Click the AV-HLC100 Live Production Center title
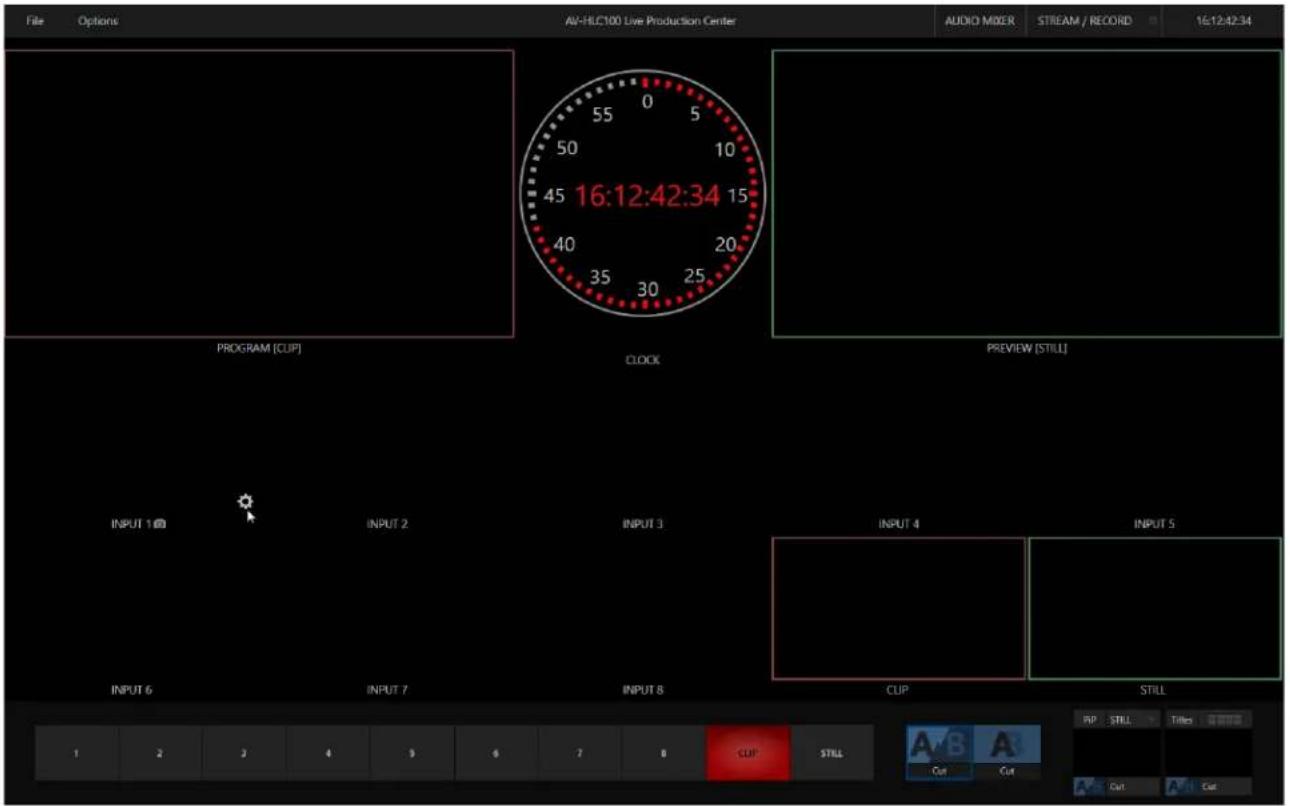The height and width of the screenshot is (806, 1290). tap(650, 21)
